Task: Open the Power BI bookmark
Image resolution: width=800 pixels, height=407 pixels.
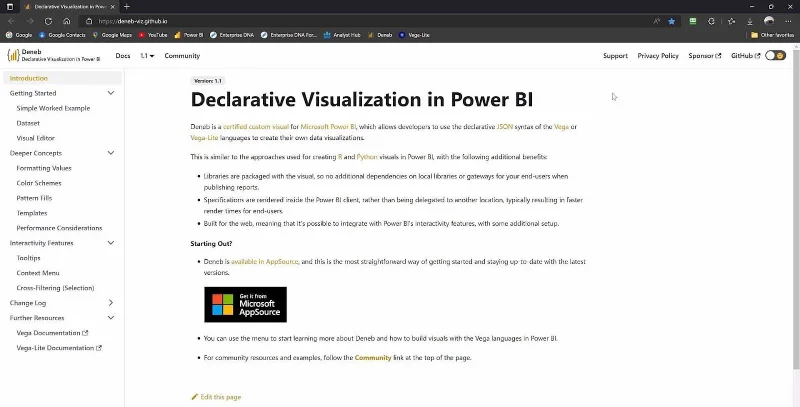Action: pos(188,35)
